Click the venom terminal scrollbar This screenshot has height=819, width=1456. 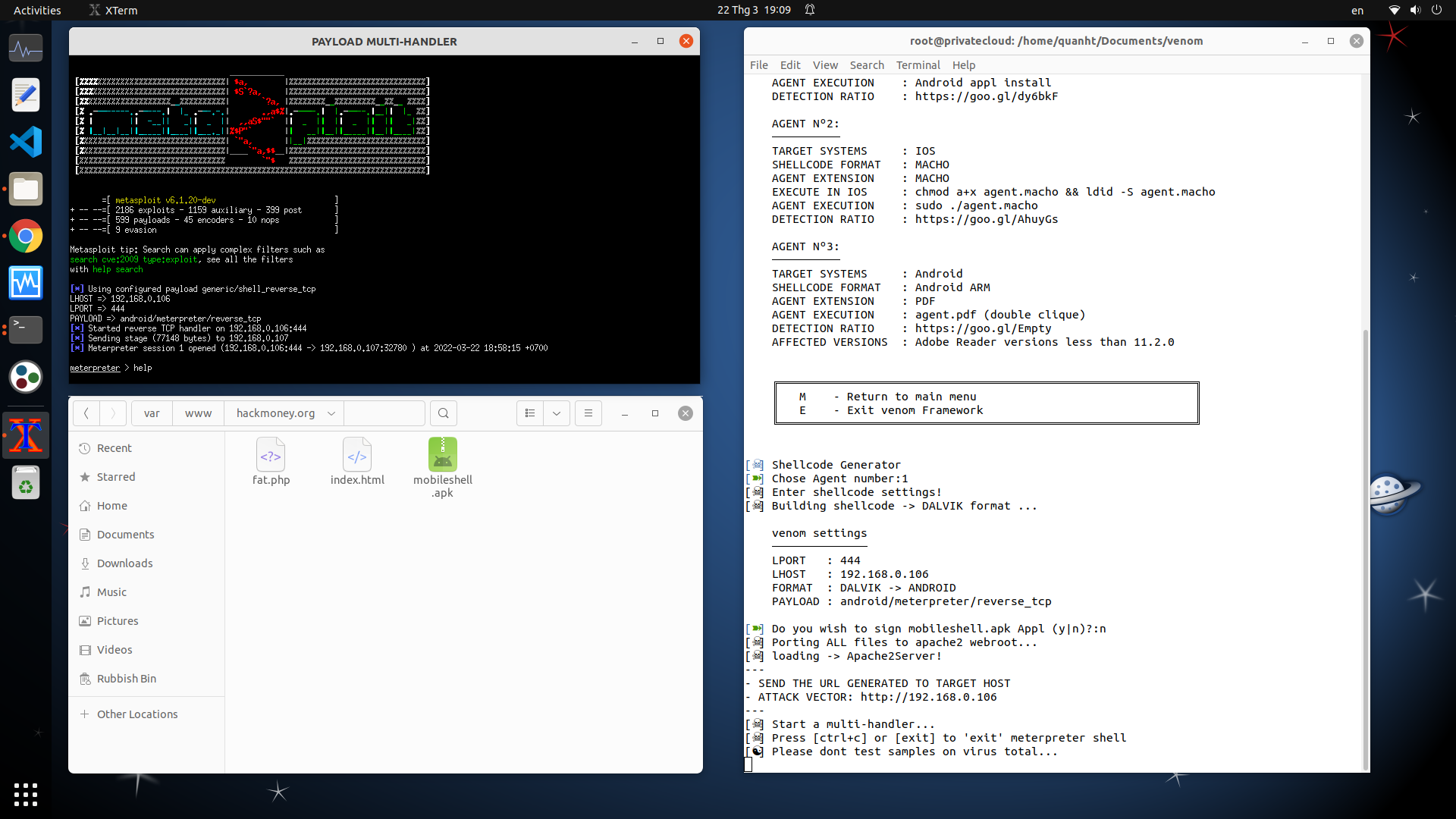click(x=1366, y=550)
